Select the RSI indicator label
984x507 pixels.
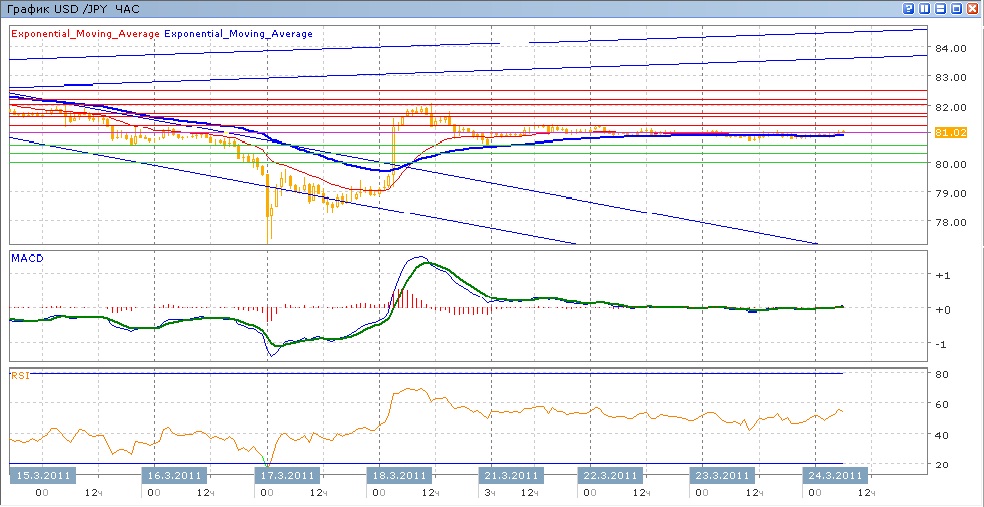19,376
